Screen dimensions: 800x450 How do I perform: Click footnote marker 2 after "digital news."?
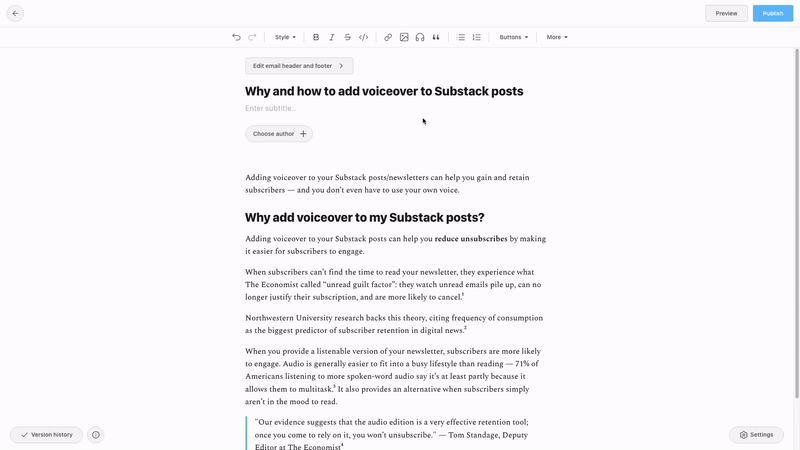465,328
